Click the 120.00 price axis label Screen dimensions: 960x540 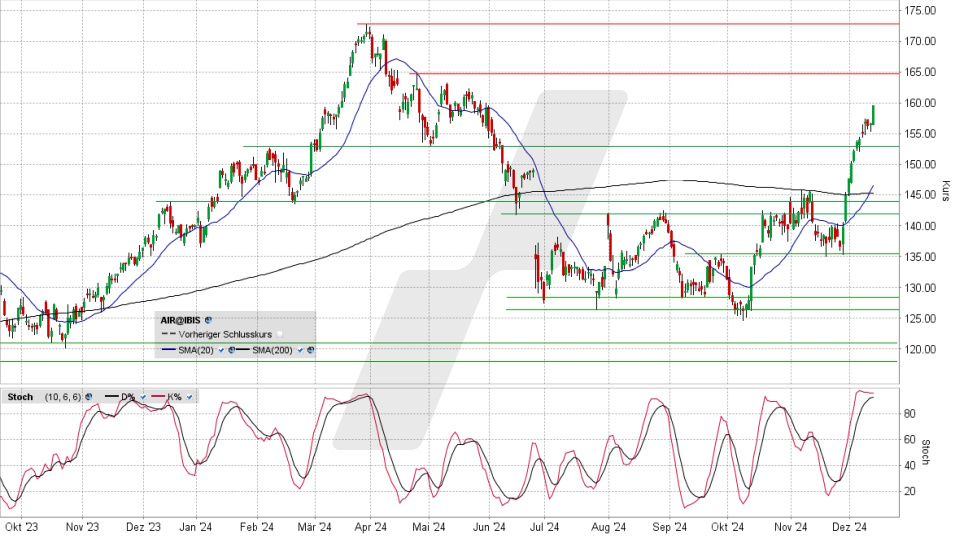pos(921,349)
